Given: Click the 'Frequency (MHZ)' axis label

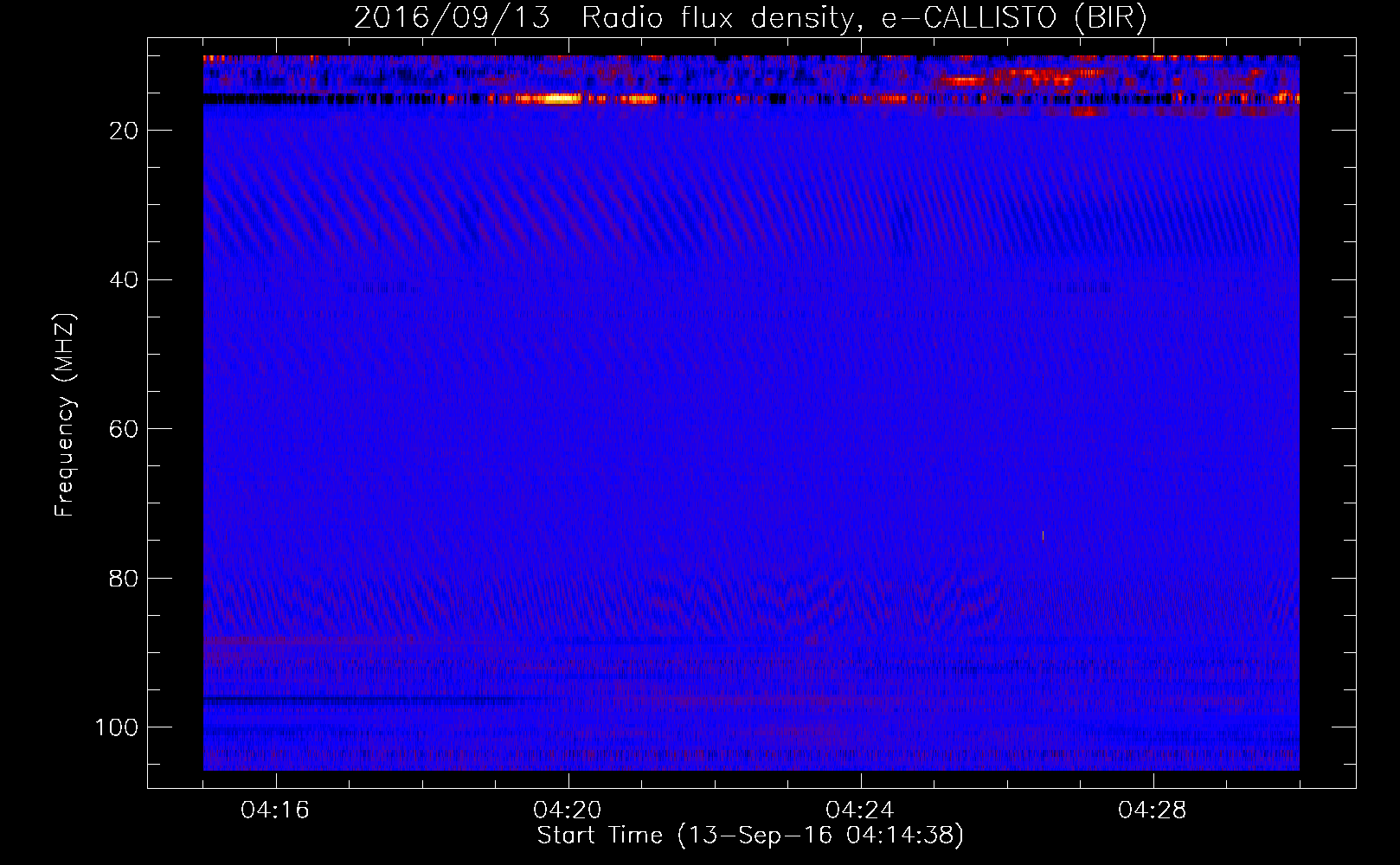Looking at the screenshot, I should pos(66,414).
